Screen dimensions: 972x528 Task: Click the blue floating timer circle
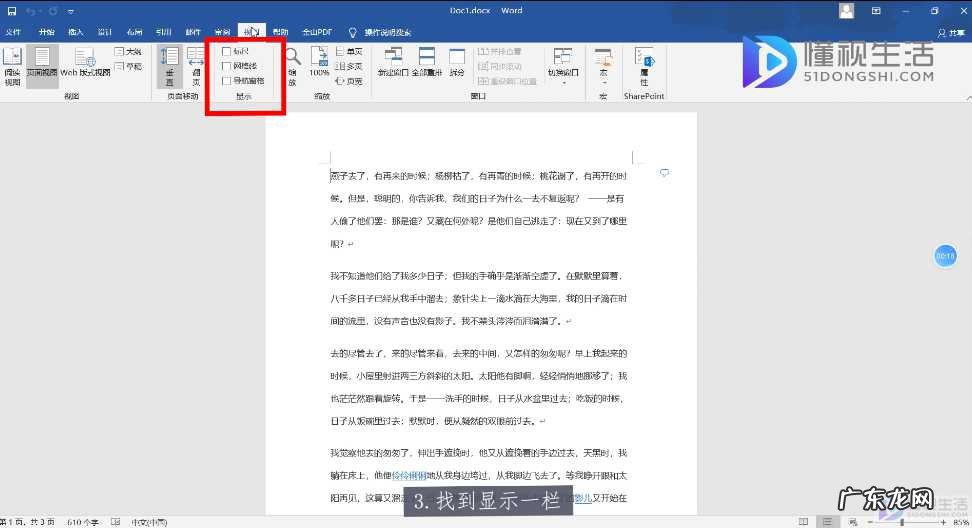tap(945, 256)
